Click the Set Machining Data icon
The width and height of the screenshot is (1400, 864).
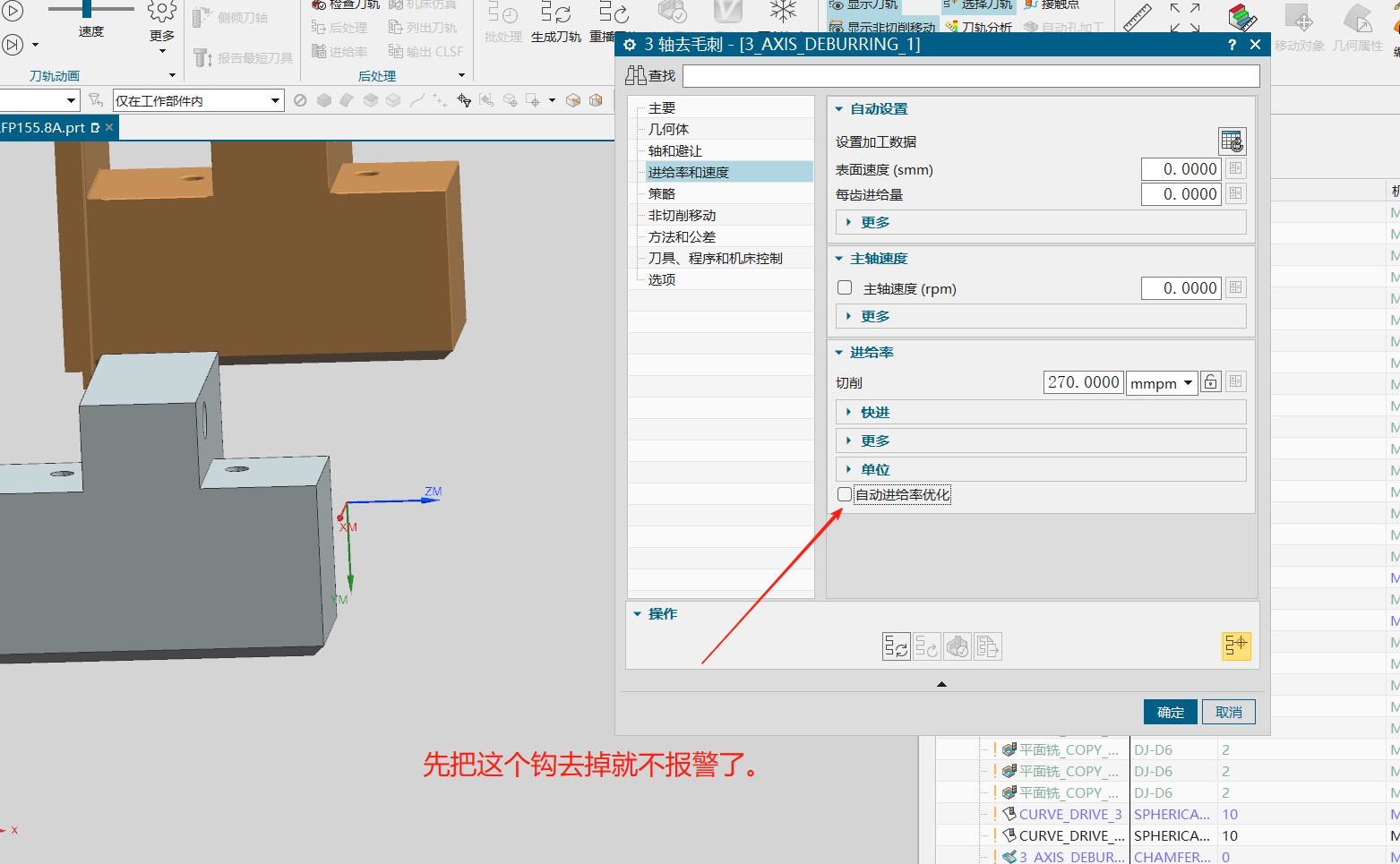tap(1232, 141)
